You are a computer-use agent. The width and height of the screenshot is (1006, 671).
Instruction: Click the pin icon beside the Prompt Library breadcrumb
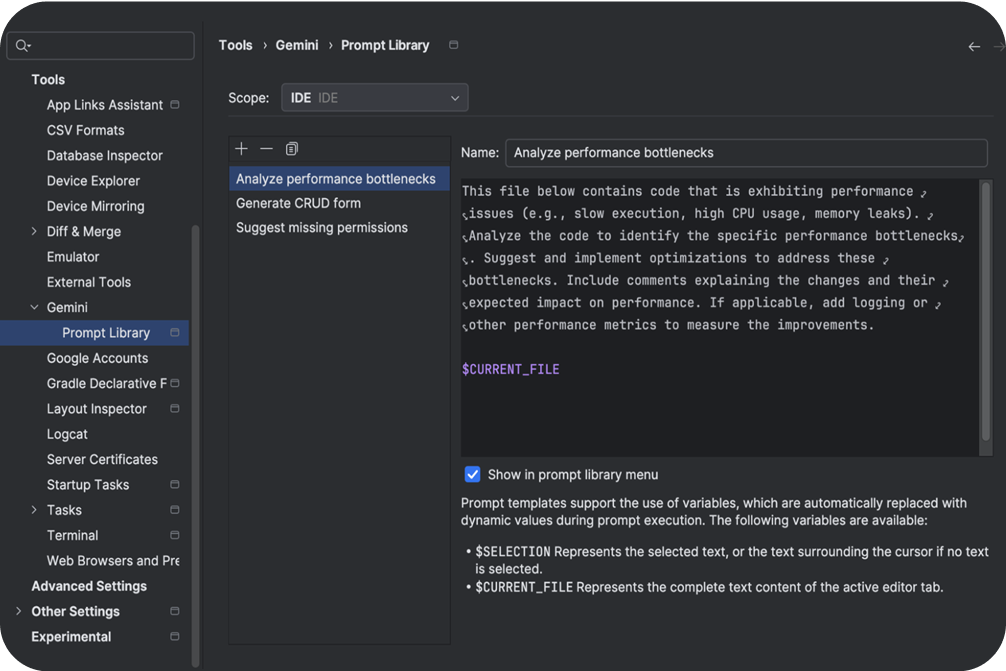pos(452,45)
